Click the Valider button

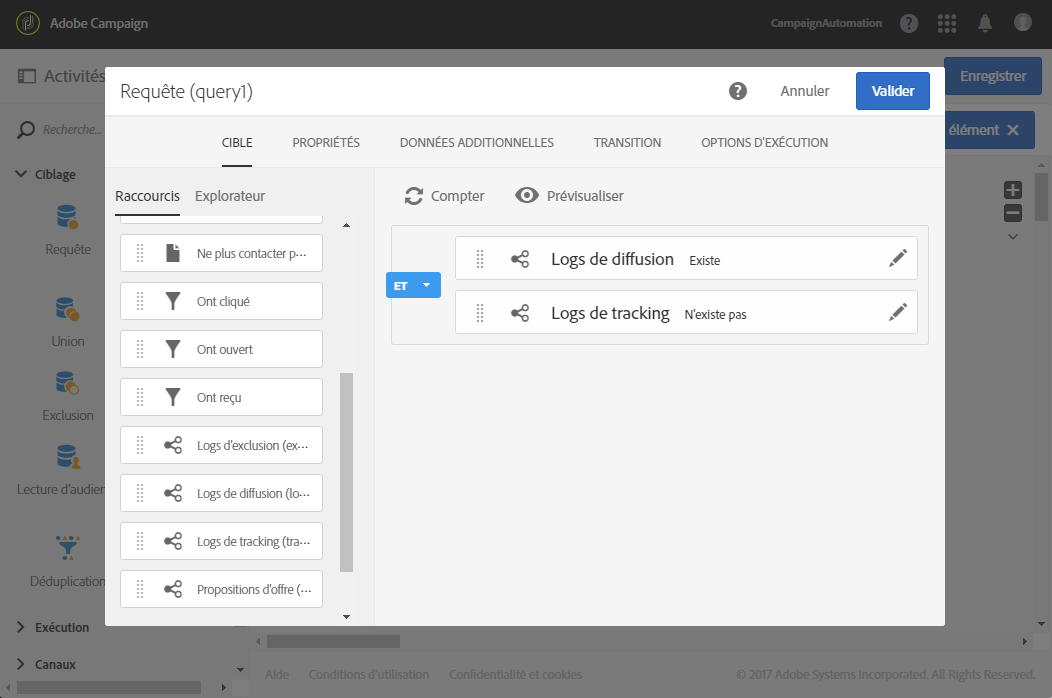pos(892,91)
